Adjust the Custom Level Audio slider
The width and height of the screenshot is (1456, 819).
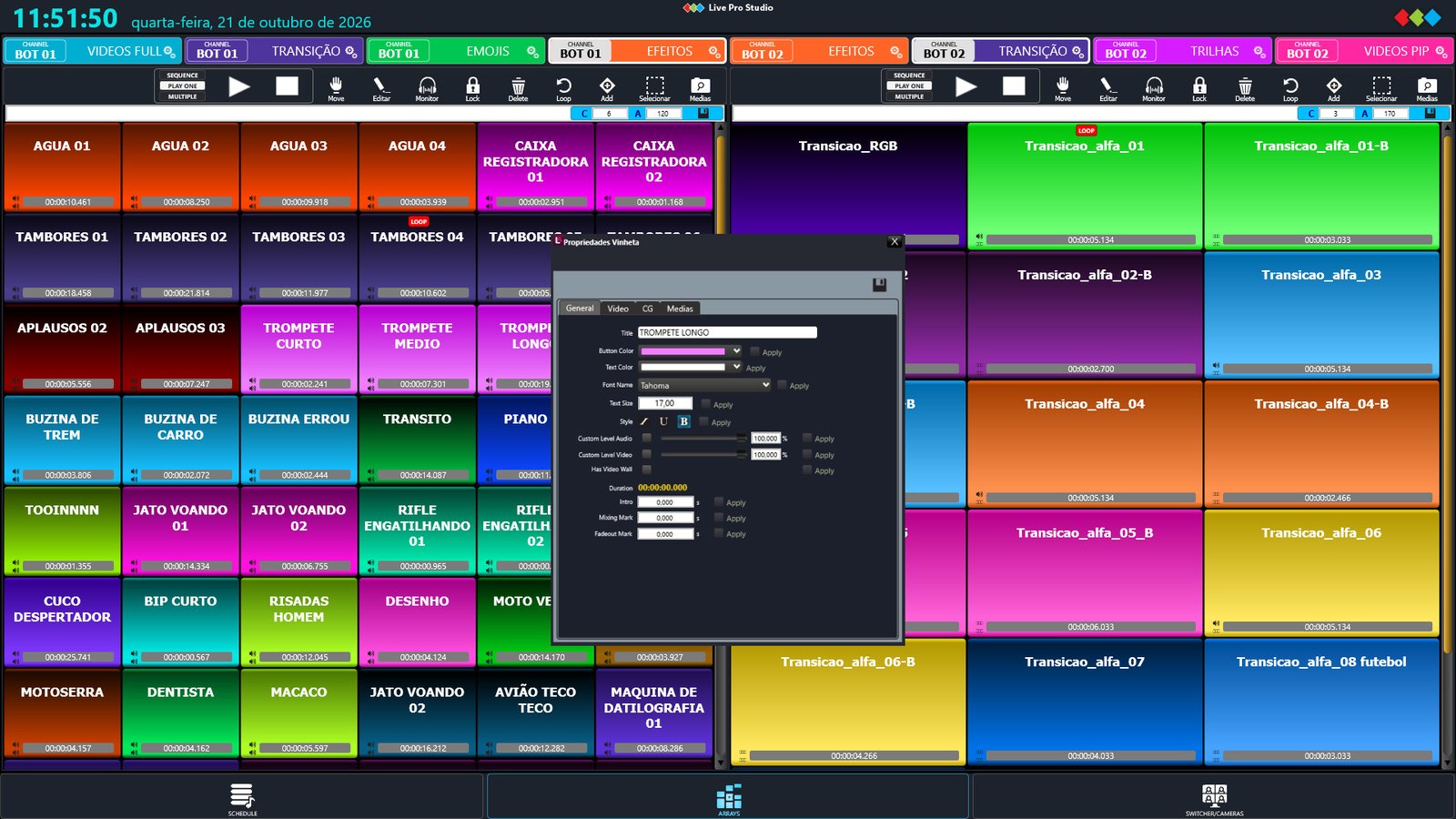pyautogui.click(x=704, y=439)
